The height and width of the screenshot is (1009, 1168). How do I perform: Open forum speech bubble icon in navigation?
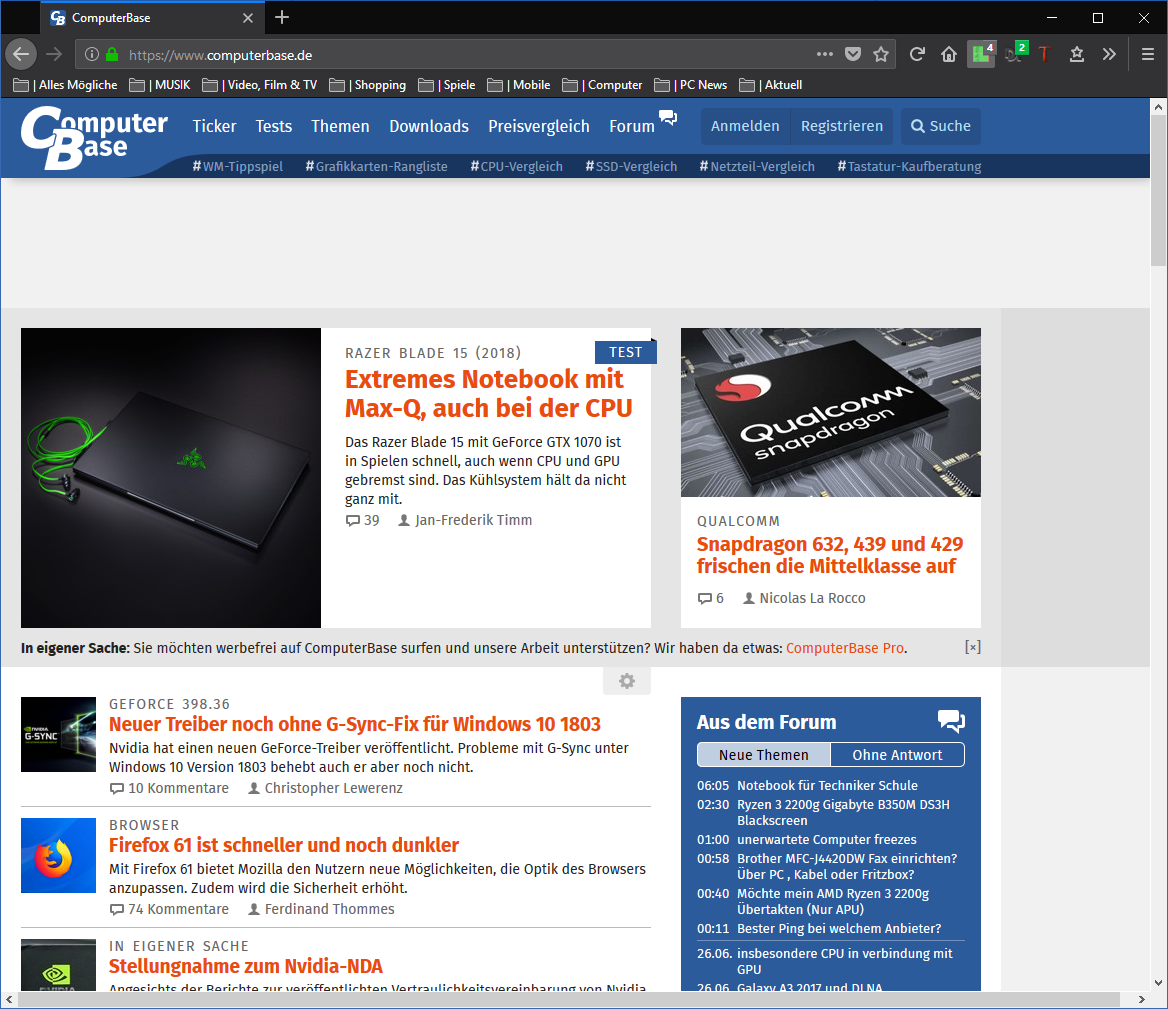668,117
